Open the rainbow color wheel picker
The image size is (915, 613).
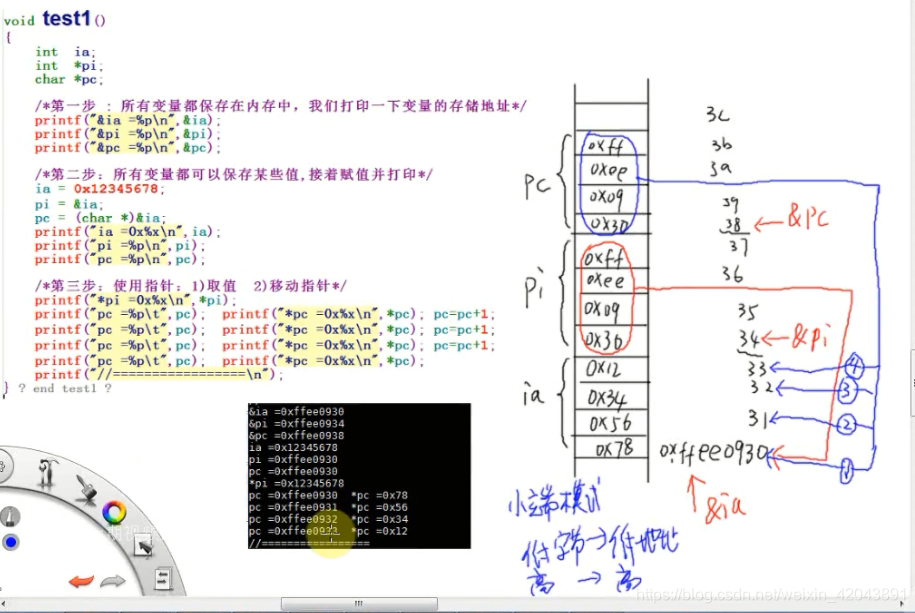tap(114, 513)
